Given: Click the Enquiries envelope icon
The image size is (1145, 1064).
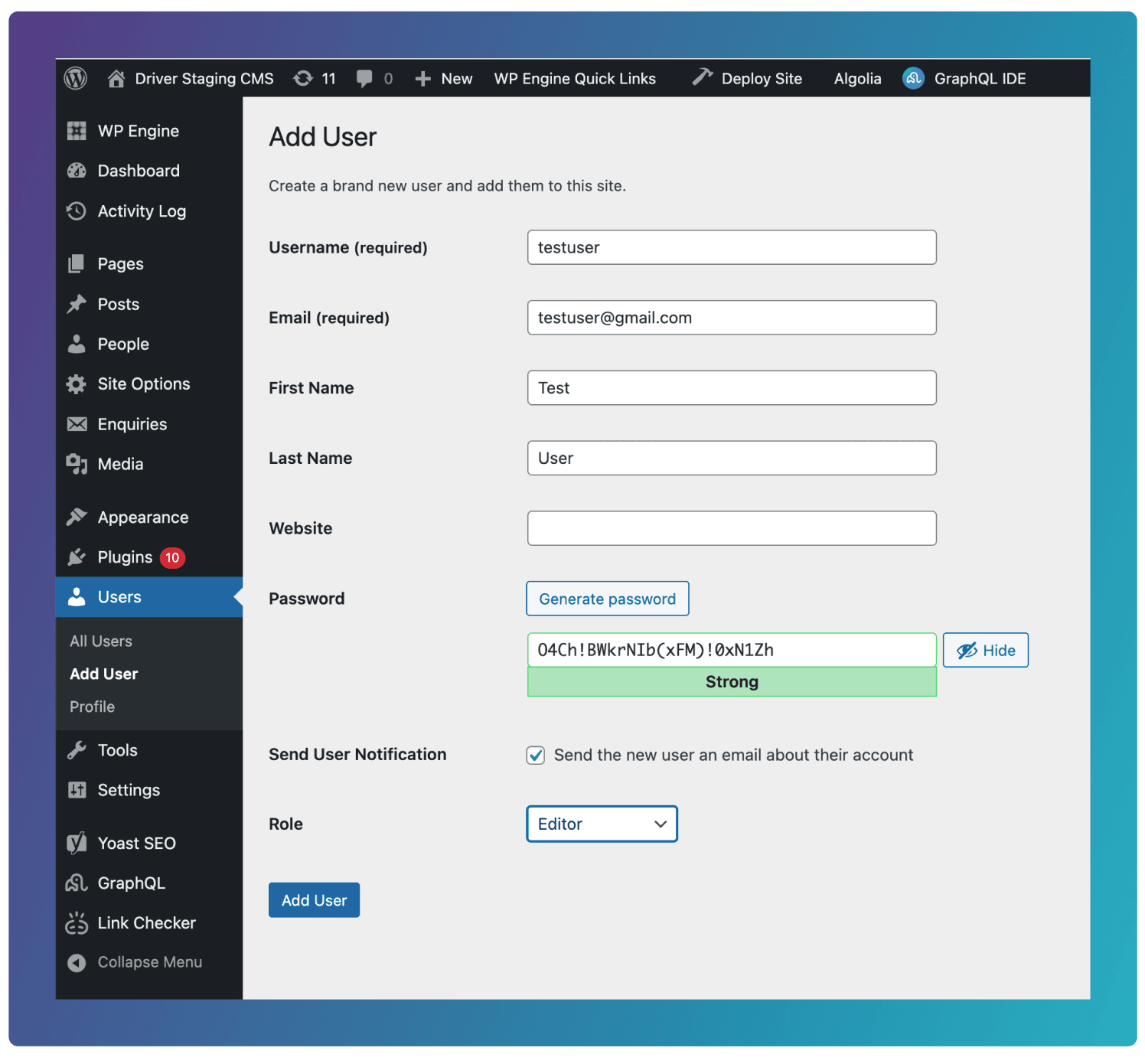Looking at the screenshot, I should pos(77,424).
